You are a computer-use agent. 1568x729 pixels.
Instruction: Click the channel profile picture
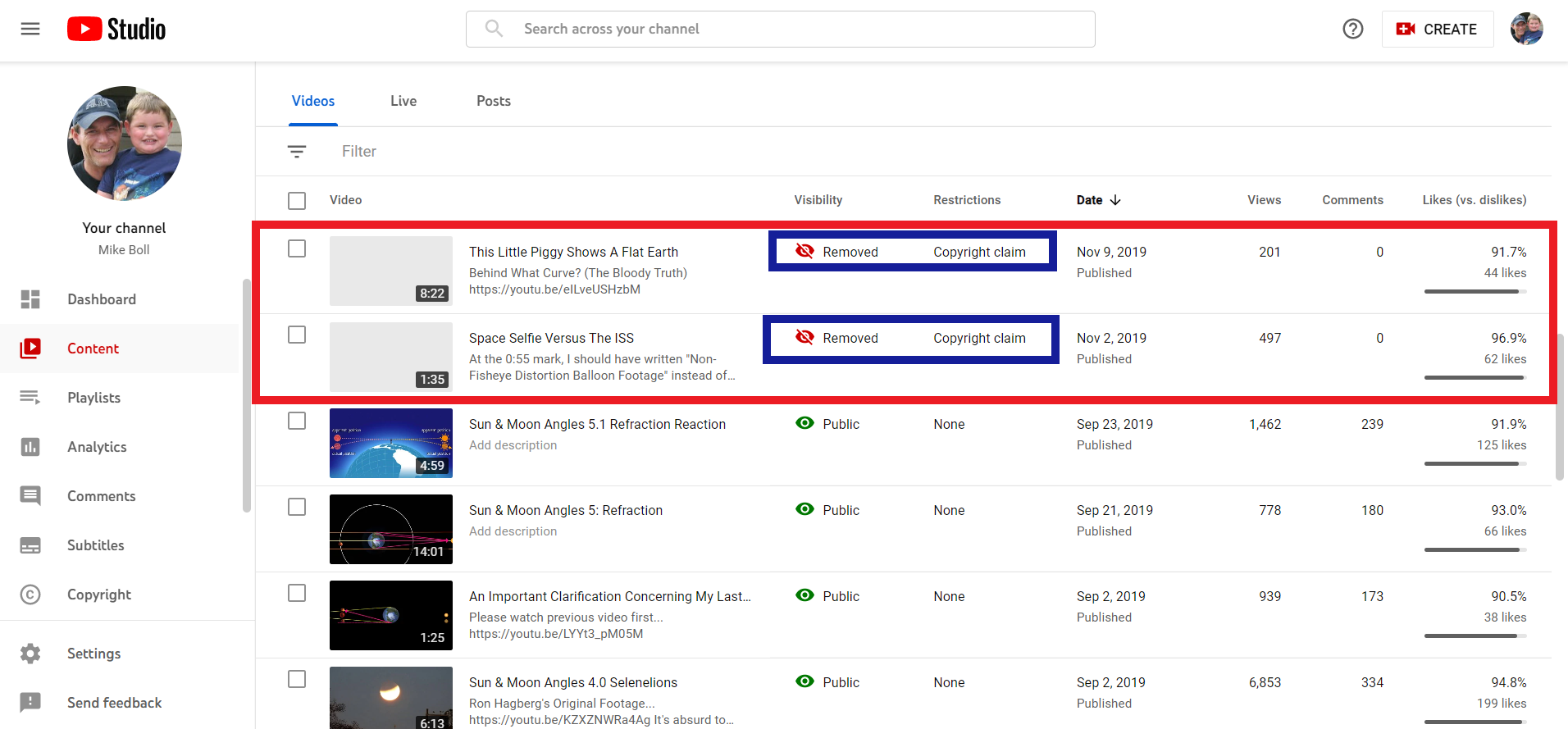tap(125, 144)
